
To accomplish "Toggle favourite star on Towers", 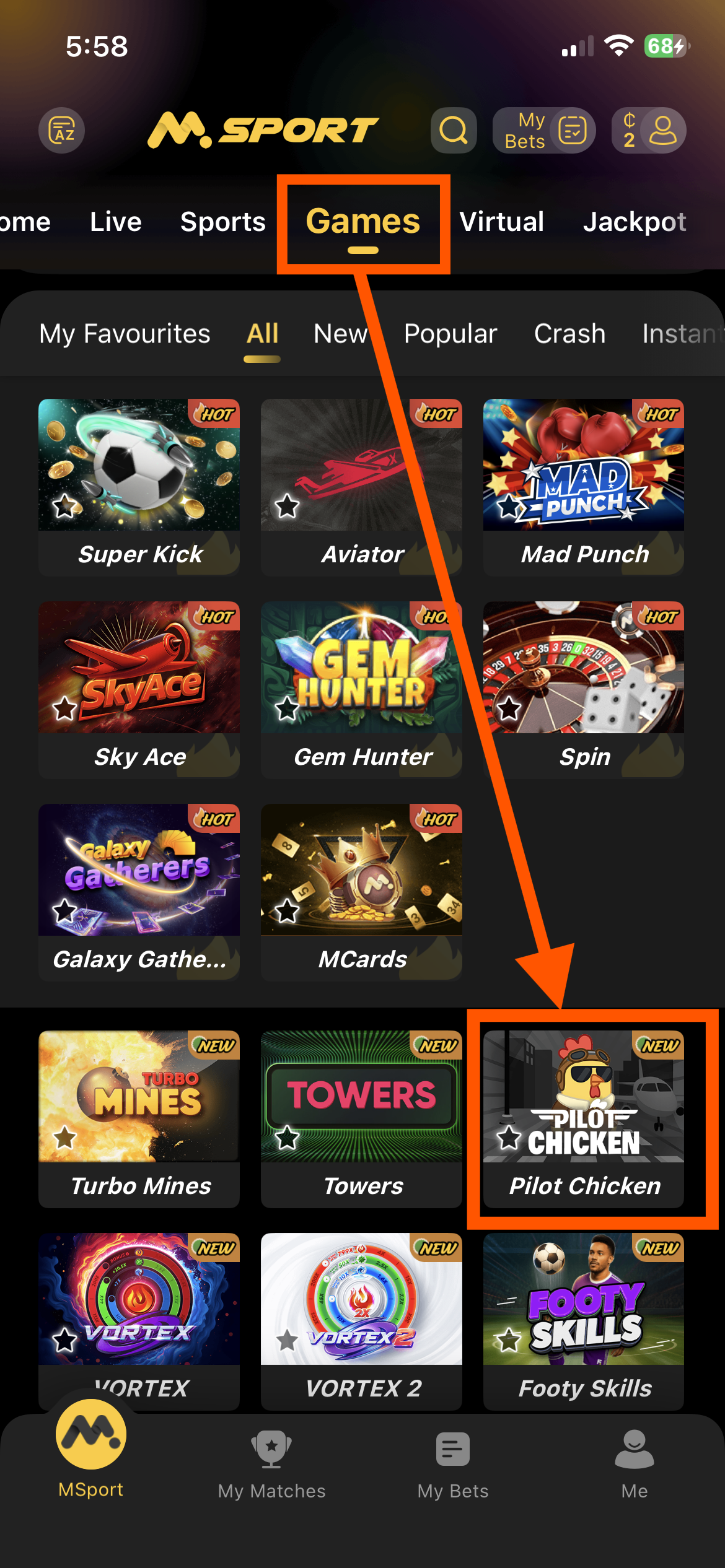I will 287,1138.
